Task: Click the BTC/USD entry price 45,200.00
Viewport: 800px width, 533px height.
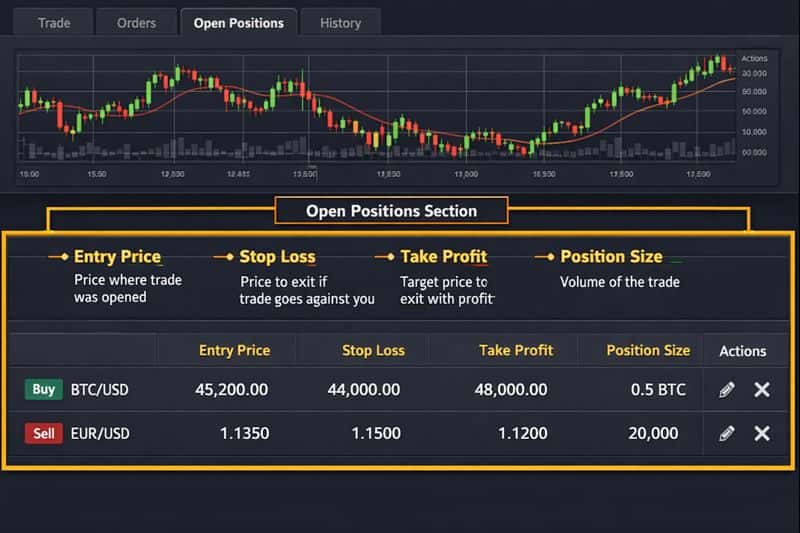Action: pos(232,390)
